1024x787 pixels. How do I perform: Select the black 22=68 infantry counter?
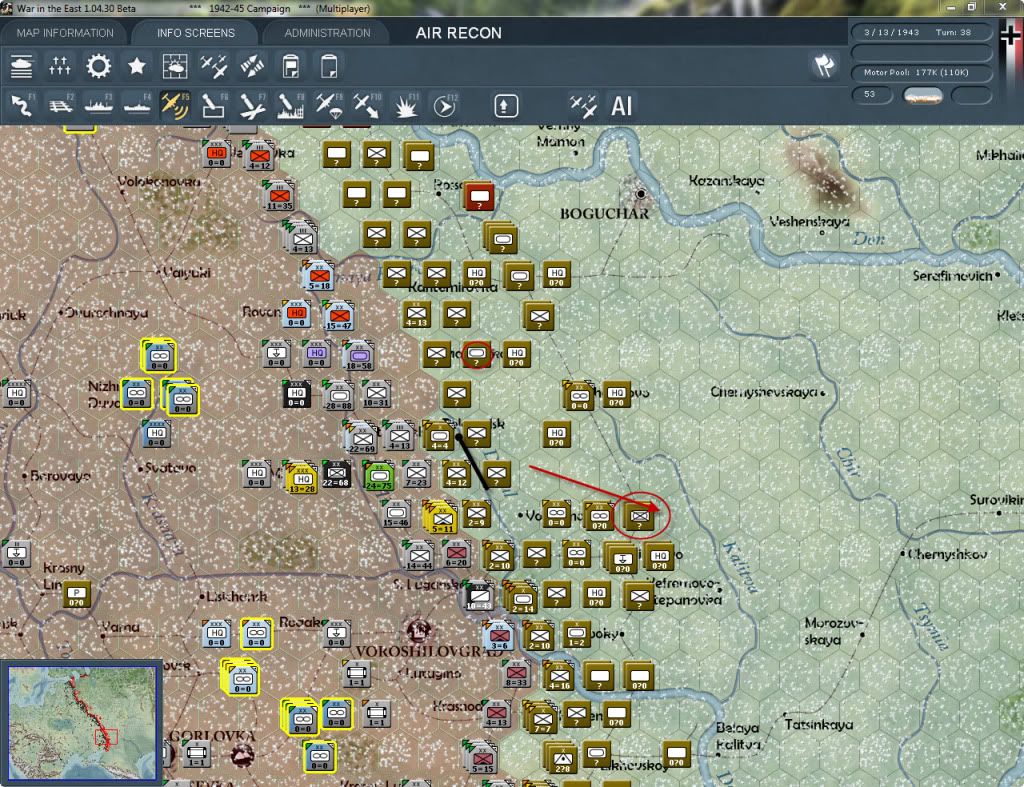tap(336, 474)
